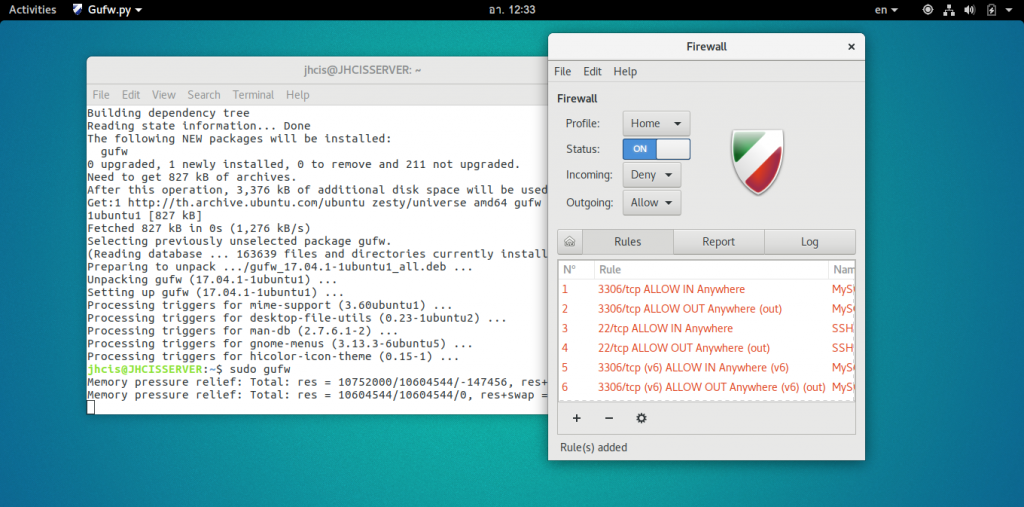
Task: Open rule settings gear icon
Action: (x=641, y=418)
